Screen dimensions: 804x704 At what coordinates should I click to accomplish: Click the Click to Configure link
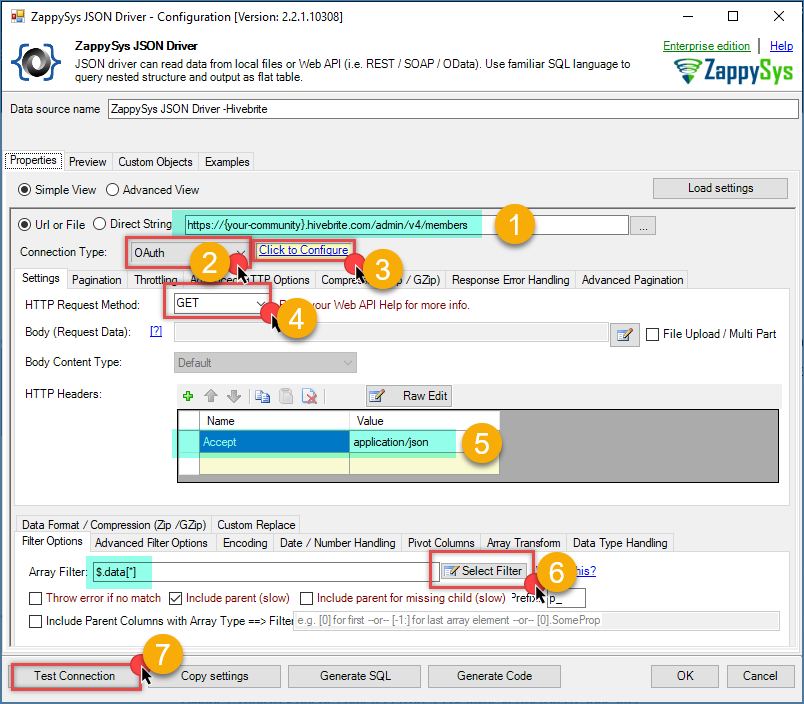pos(303,250)
